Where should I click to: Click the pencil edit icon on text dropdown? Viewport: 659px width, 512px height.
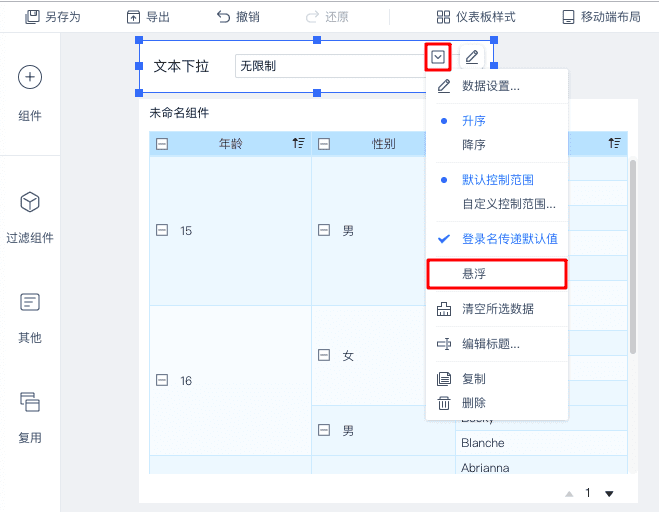point(472,57)
